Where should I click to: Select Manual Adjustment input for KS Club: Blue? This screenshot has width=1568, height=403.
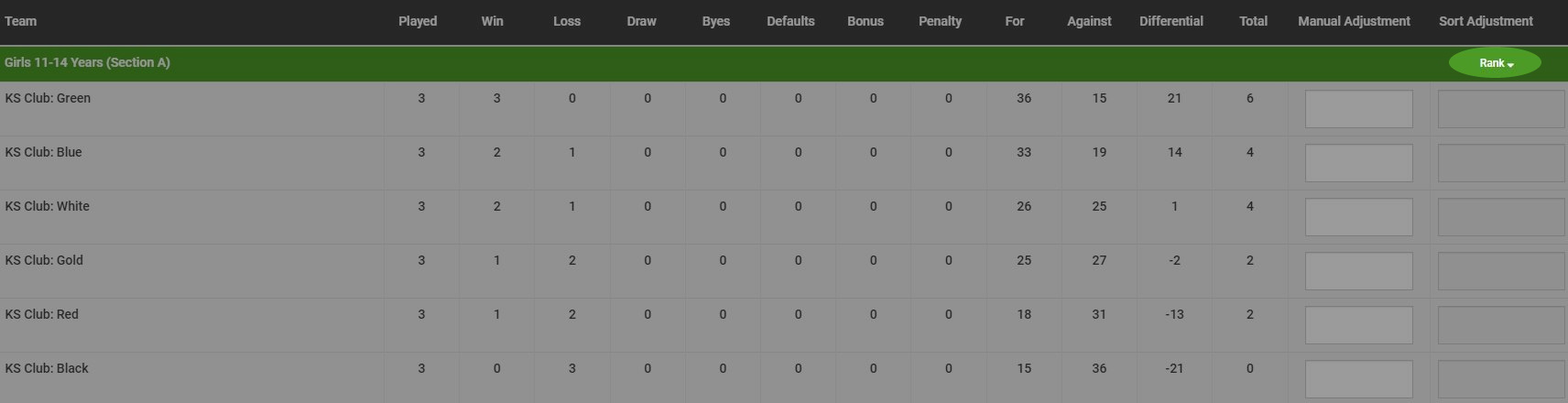tap(1358, 163)
